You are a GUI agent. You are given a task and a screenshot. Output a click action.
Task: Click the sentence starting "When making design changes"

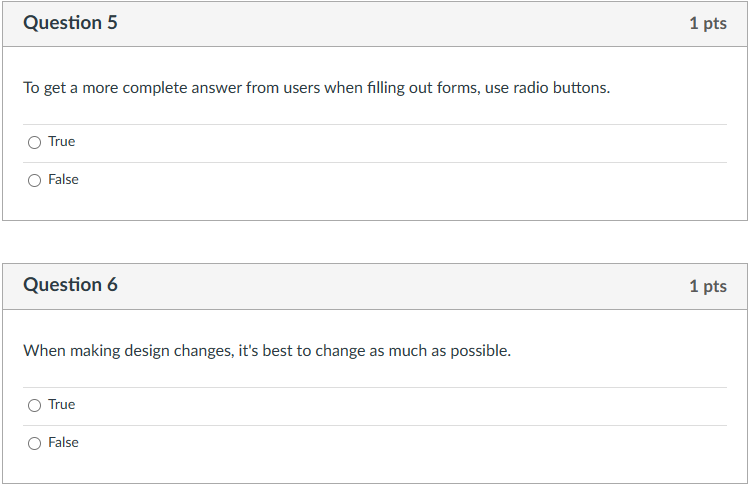coord(267,351)
